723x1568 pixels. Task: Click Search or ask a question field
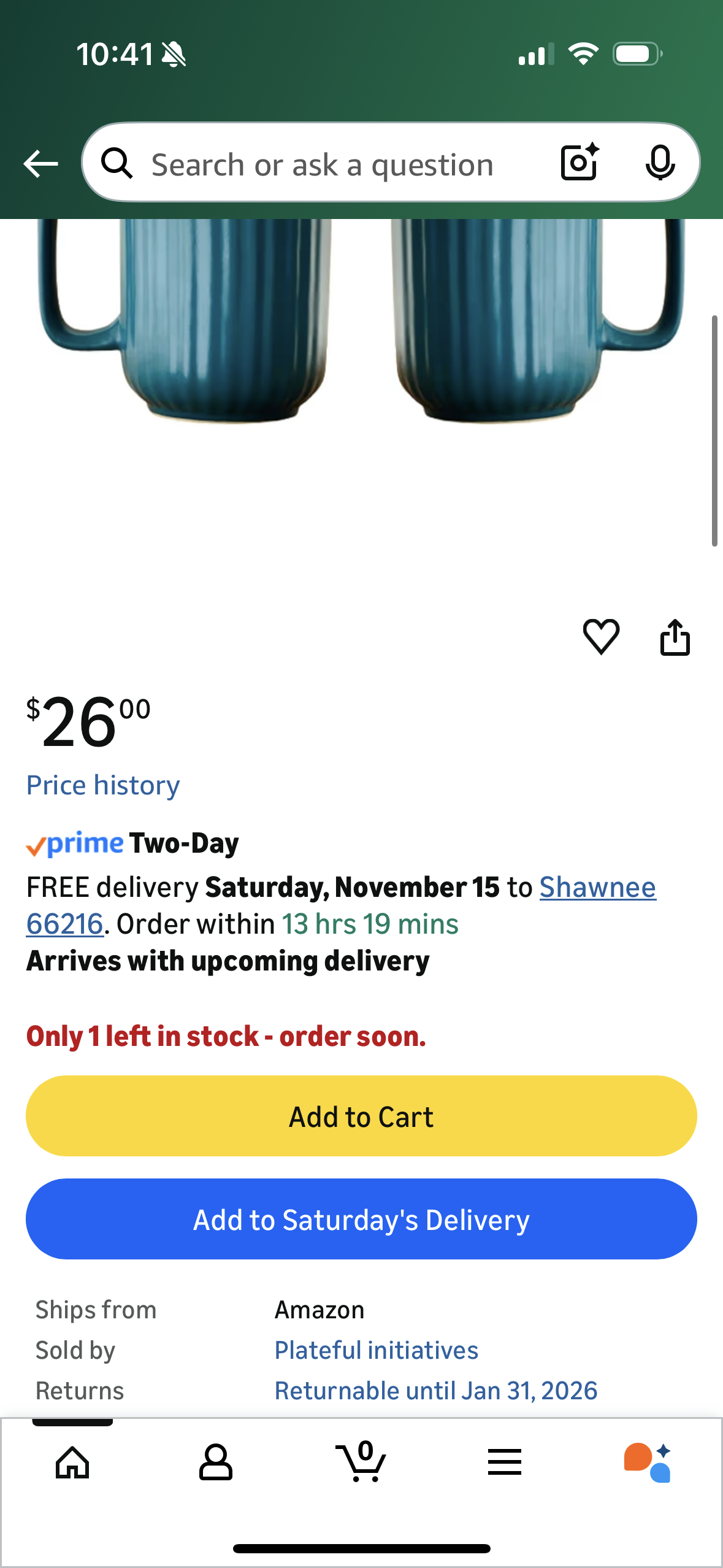pos(323,164)
